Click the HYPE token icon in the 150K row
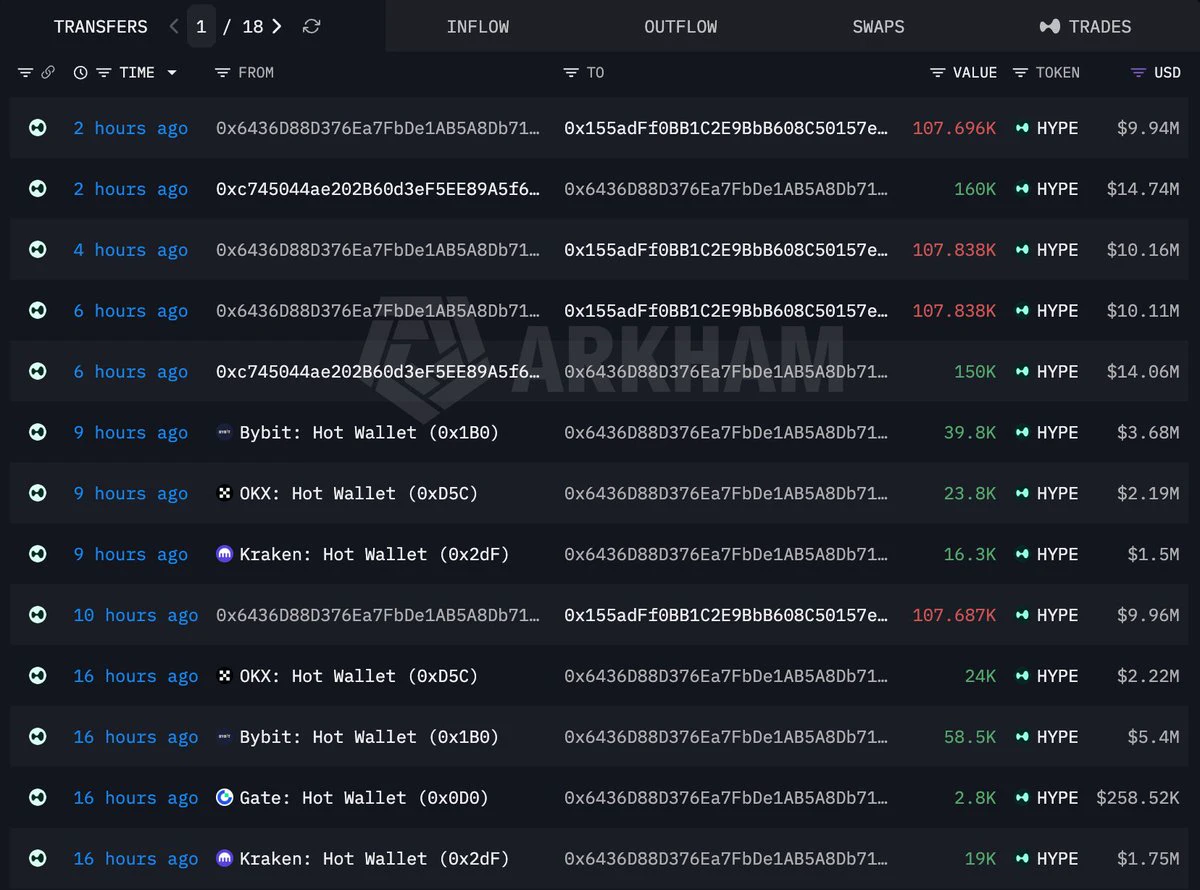The height and width of the screenshot is (890, 1200). click(1022, 372)
